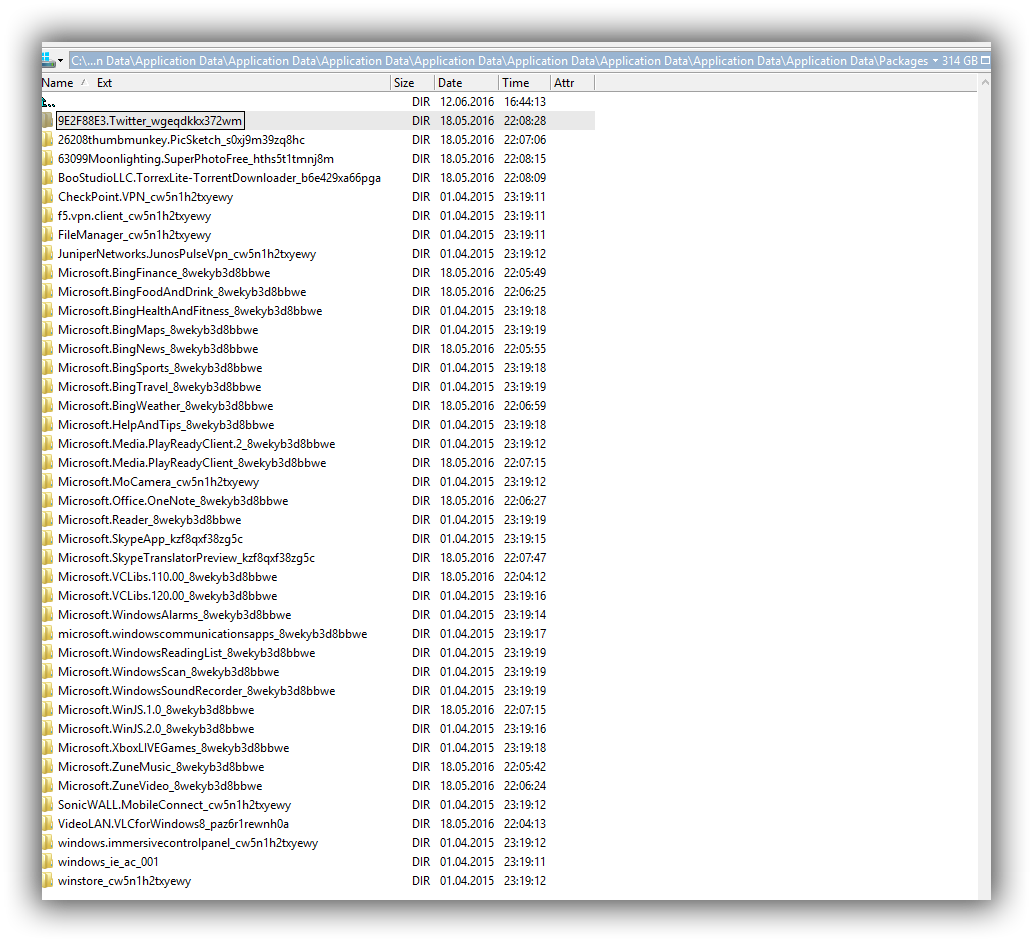Select Microsoft.VCLibs.110.00_8wekyb3d8bbwe name

tap(167, 577)
